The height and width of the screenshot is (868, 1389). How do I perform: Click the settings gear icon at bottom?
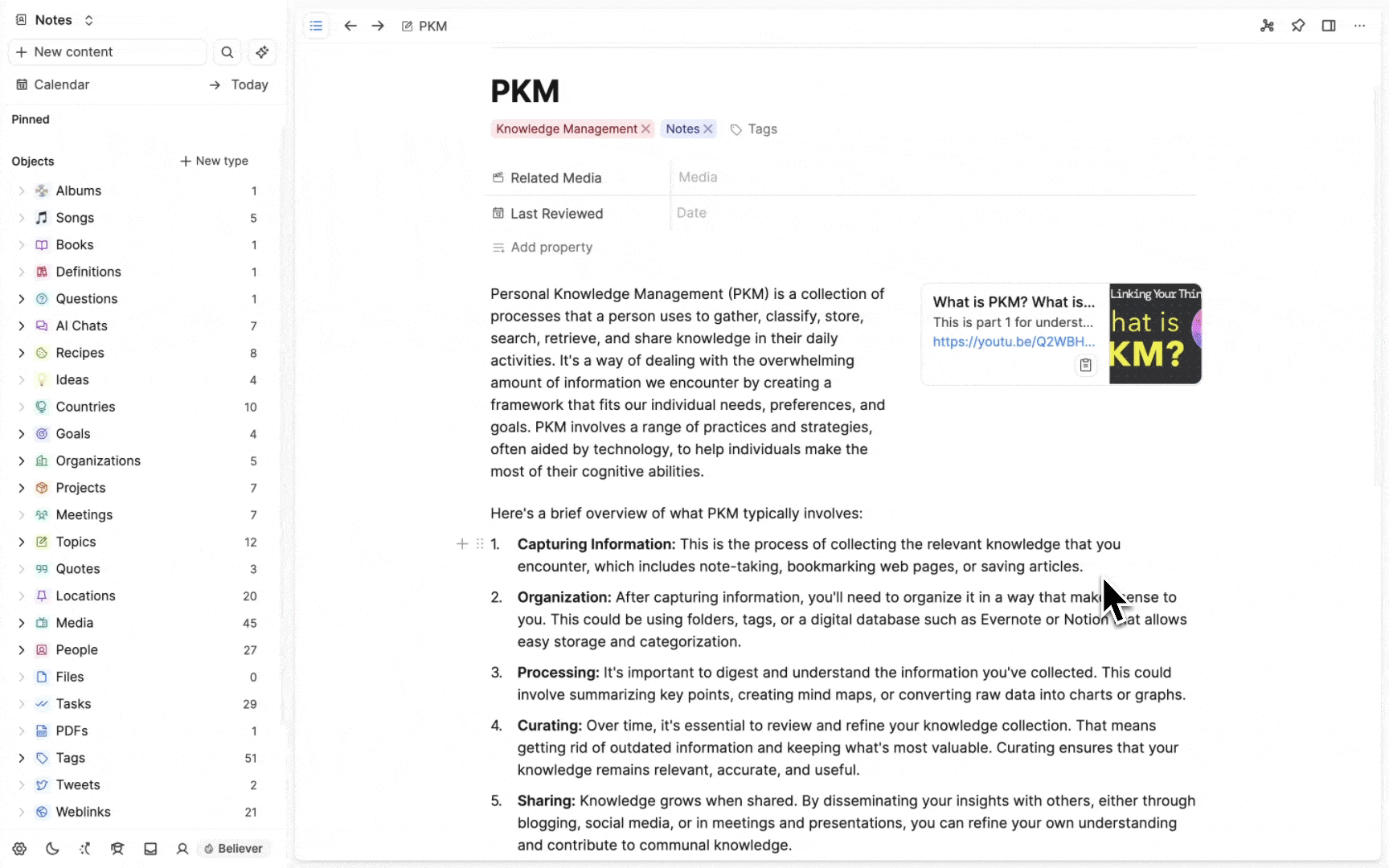pos(20,849)
